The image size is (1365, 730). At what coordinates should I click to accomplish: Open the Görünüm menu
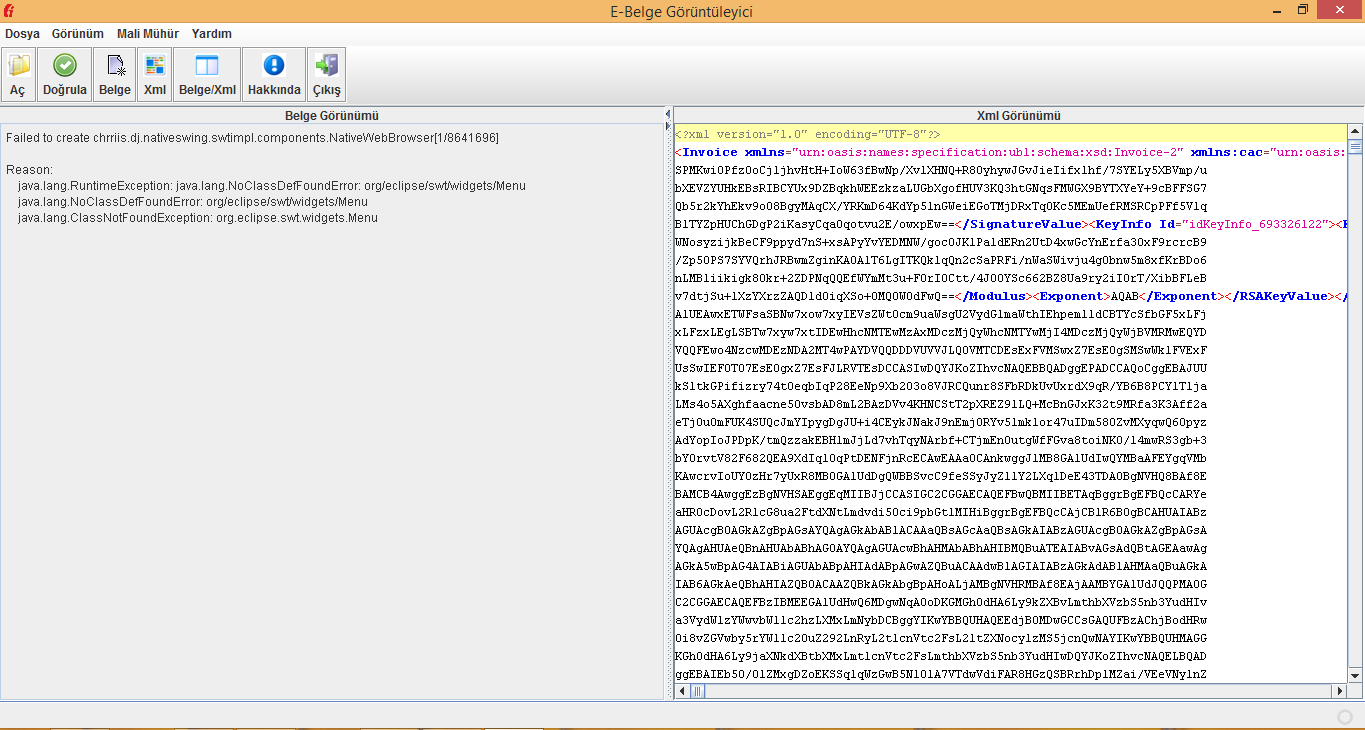point(78,34)
